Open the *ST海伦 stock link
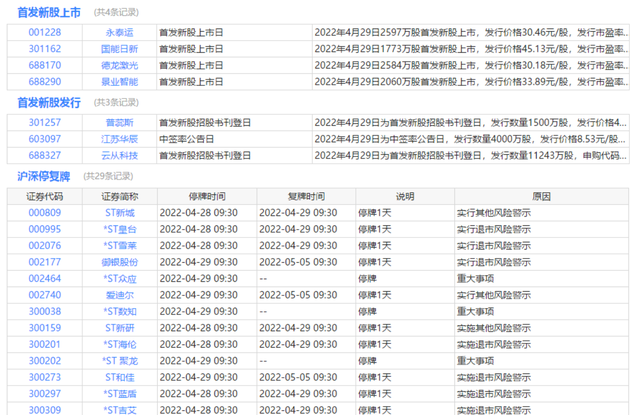The width and height of the screenshot is (640, 415). (x=120, y=344)
